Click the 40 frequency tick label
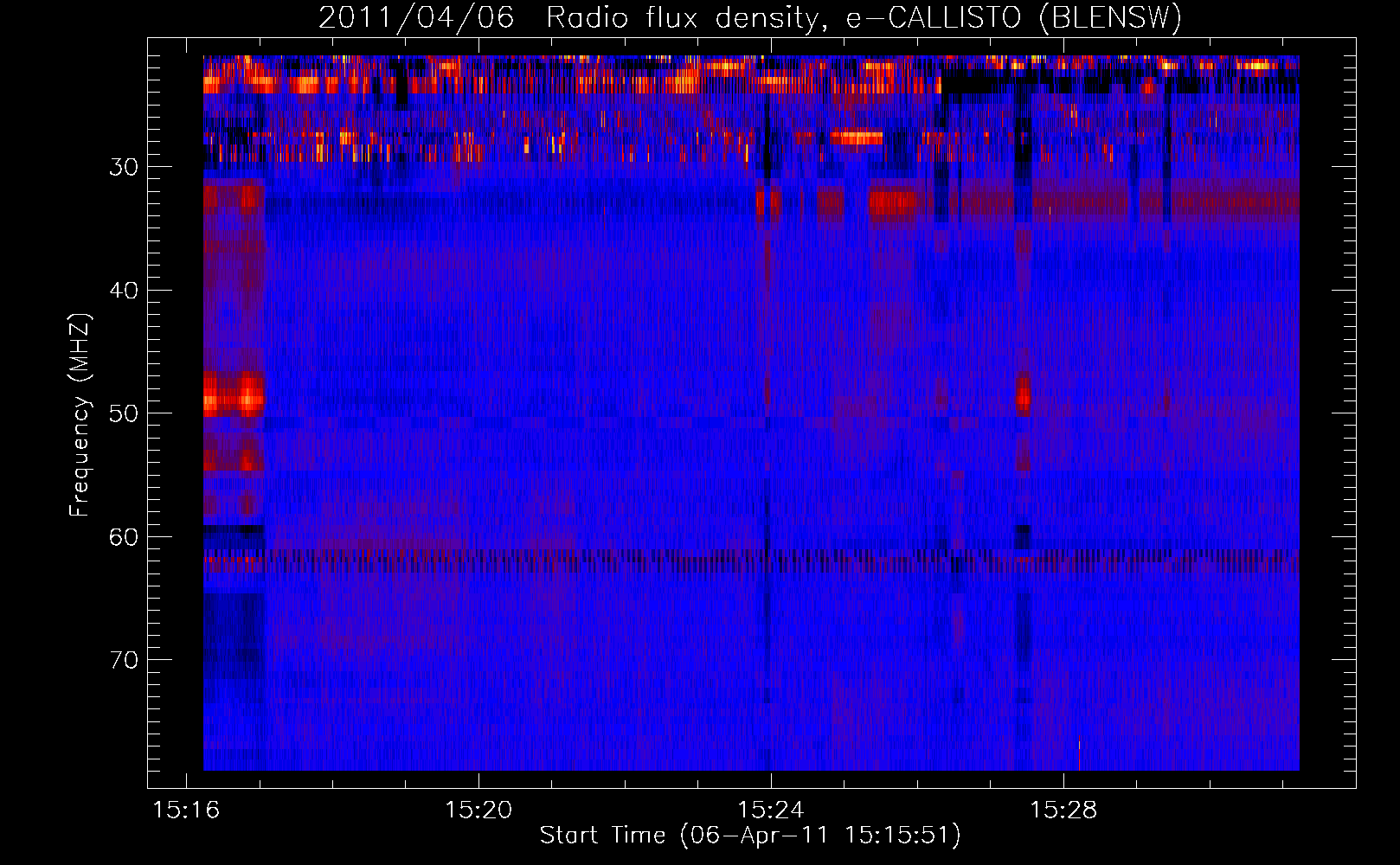 point(124,291)
